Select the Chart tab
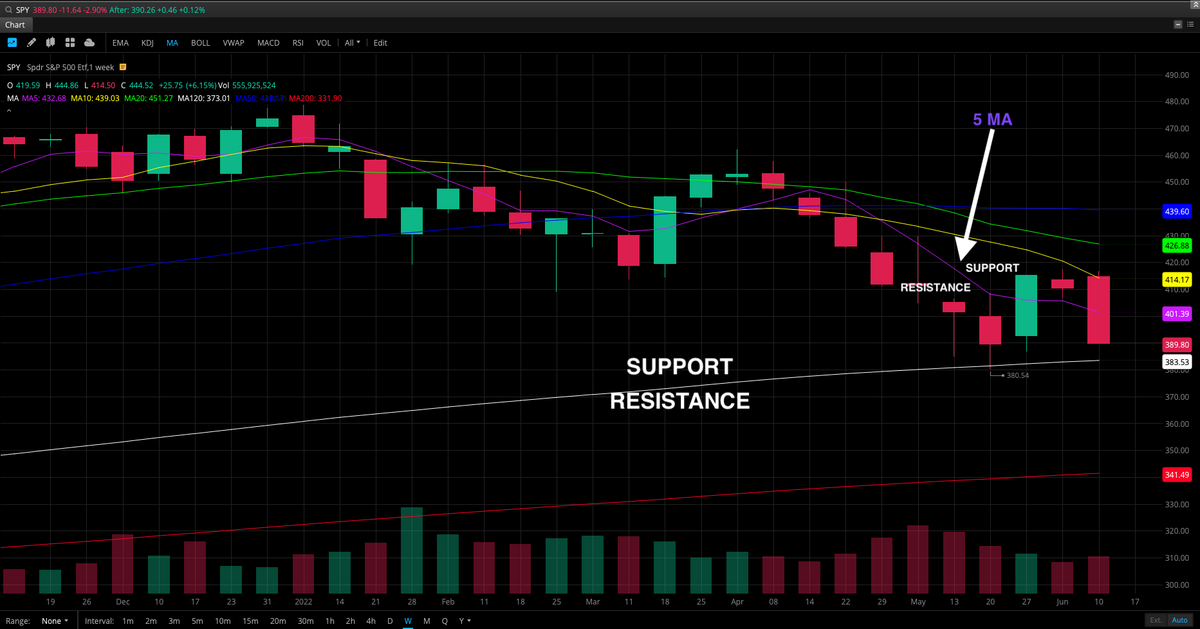Viewport: 1200px width, 629px height. tap(14, 25)
